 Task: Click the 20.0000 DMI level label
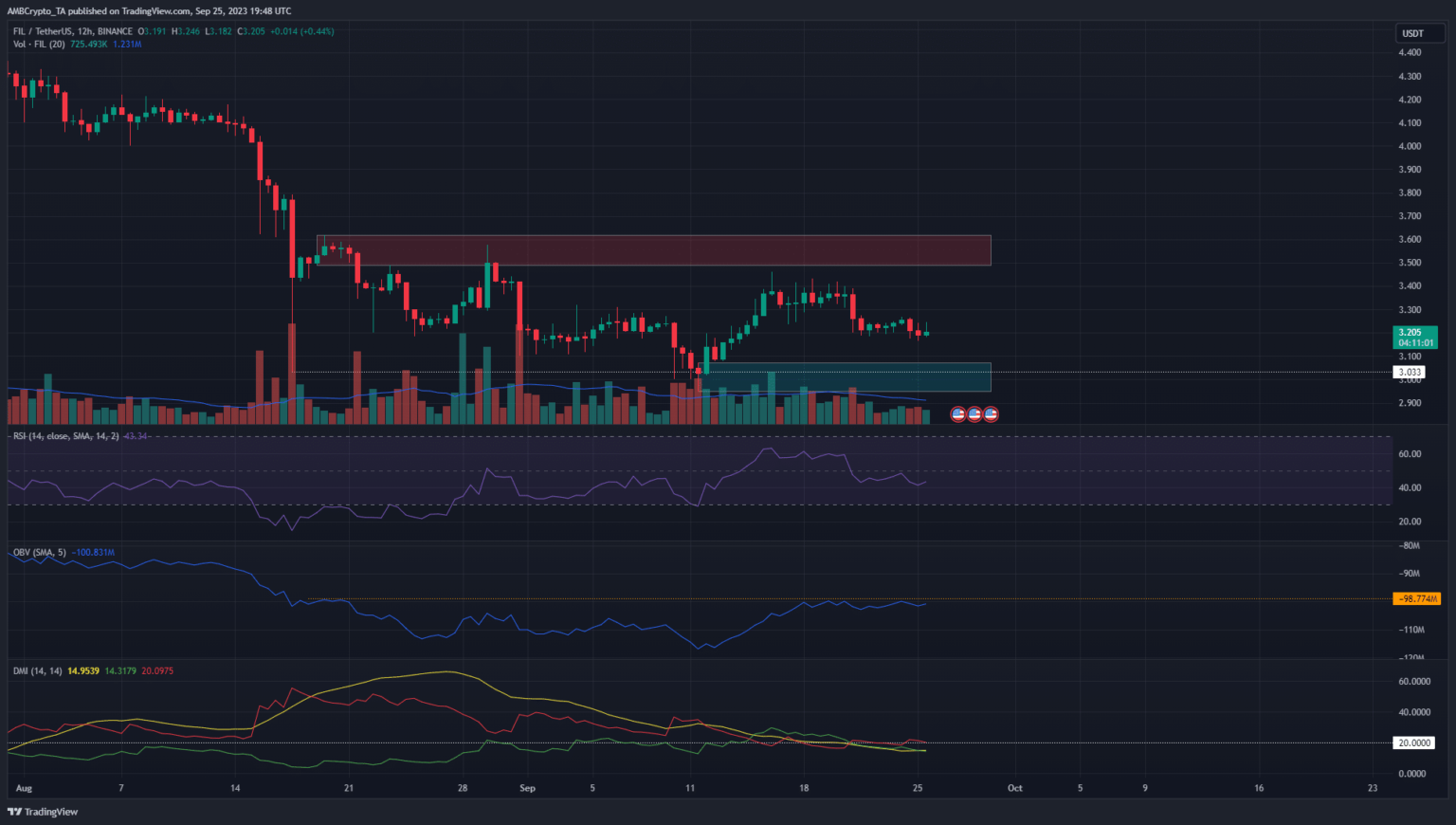(x=1413, y=743)
